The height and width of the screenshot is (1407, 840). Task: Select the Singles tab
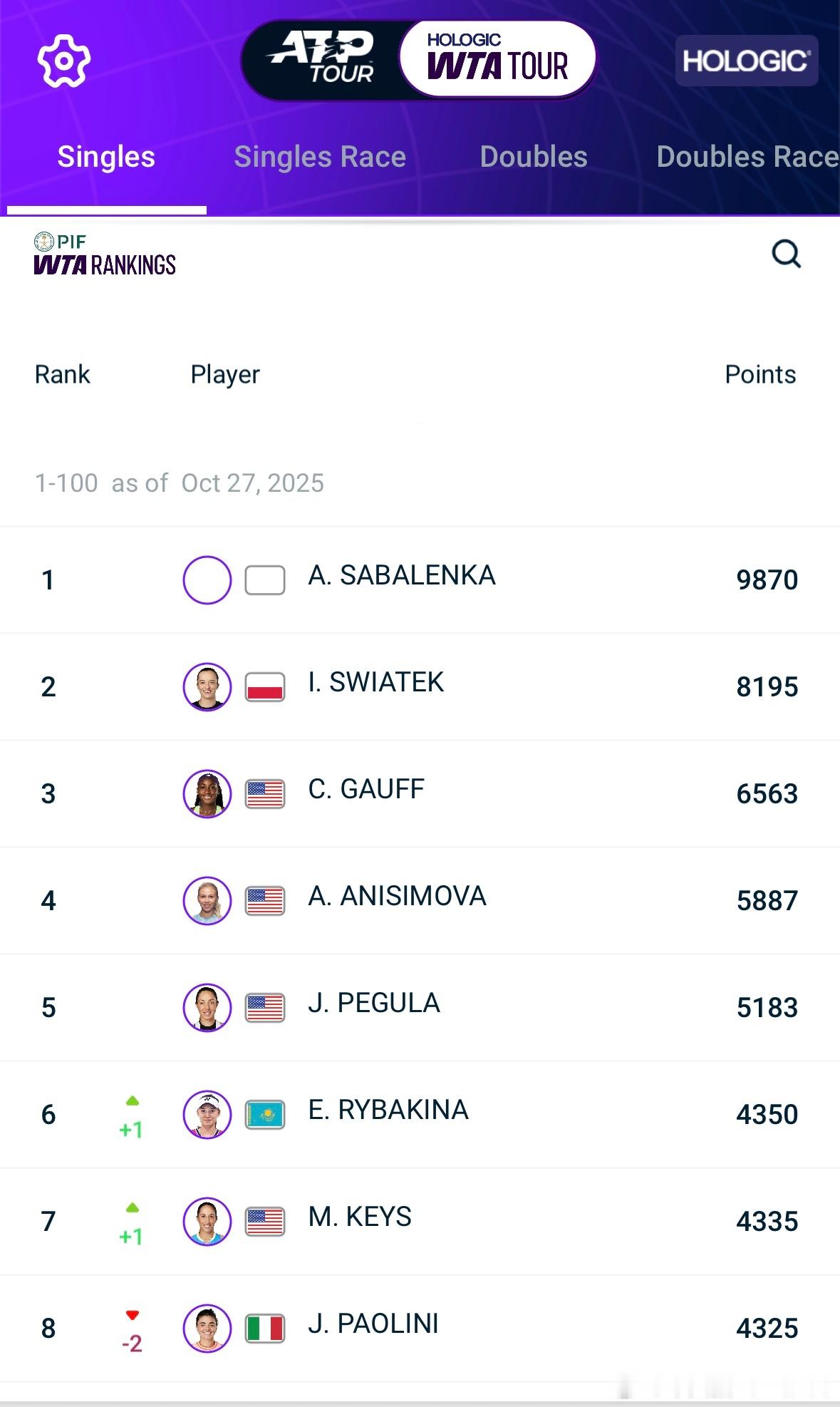click(x=106, y=157)
